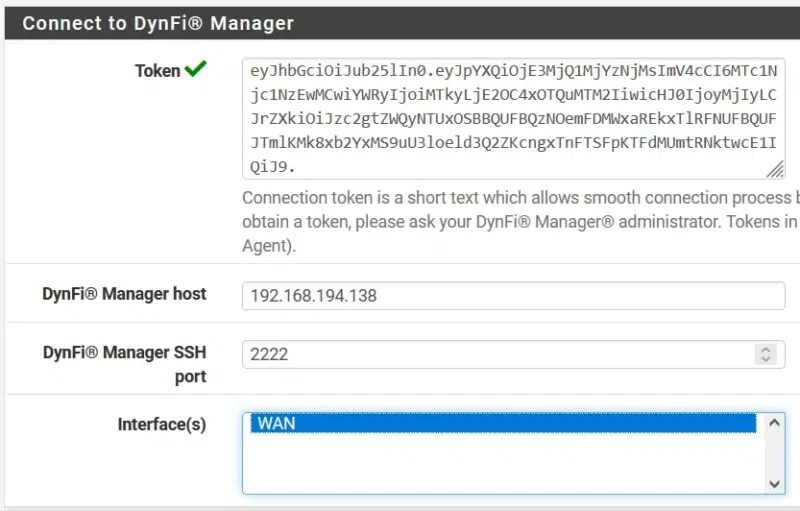Click the Interfaces list scroll-up arrow
Viewport: 800px width, 511px height.
[774, 424]
